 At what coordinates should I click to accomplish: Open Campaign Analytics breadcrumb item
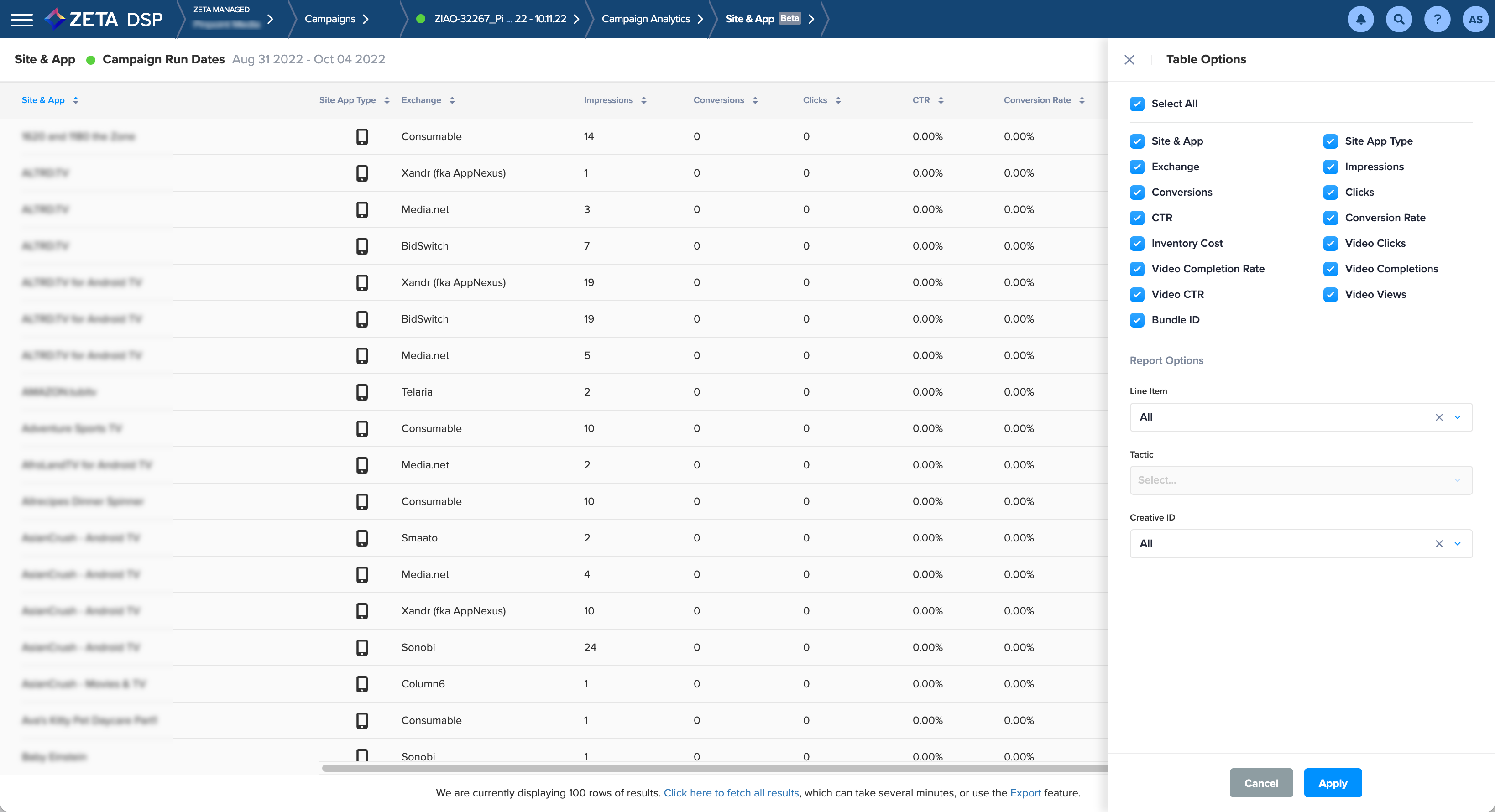(645, 19)
